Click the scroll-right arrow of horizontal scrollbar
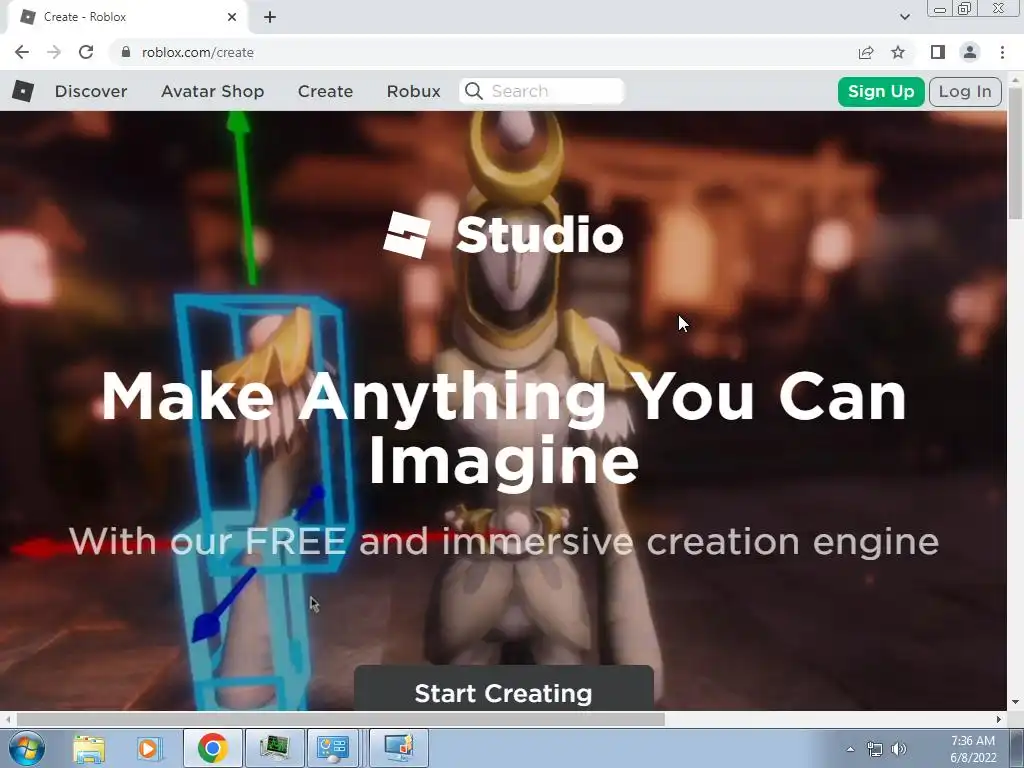The image size is (1024, 768). (999, 719)
